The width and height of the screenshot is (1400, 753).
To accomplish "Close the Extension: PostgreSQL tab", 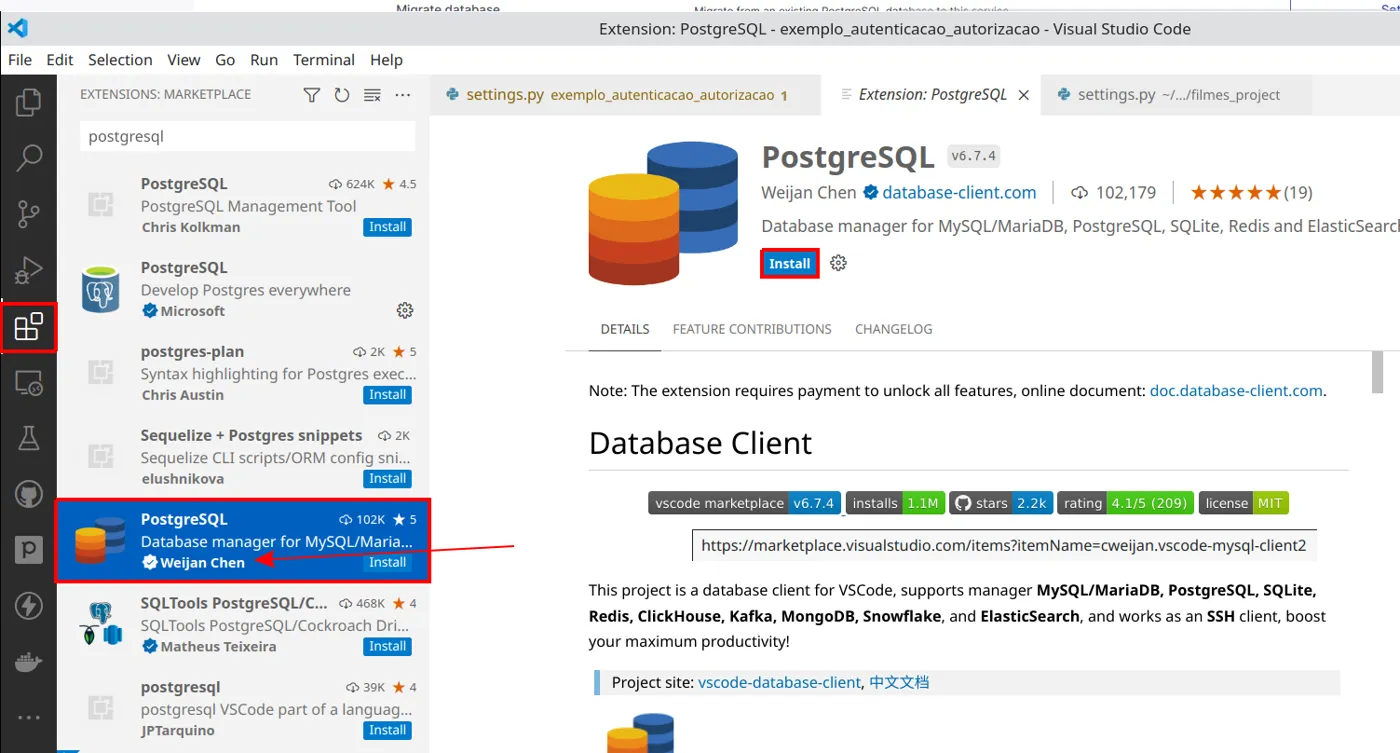I will pos(1023,95).
